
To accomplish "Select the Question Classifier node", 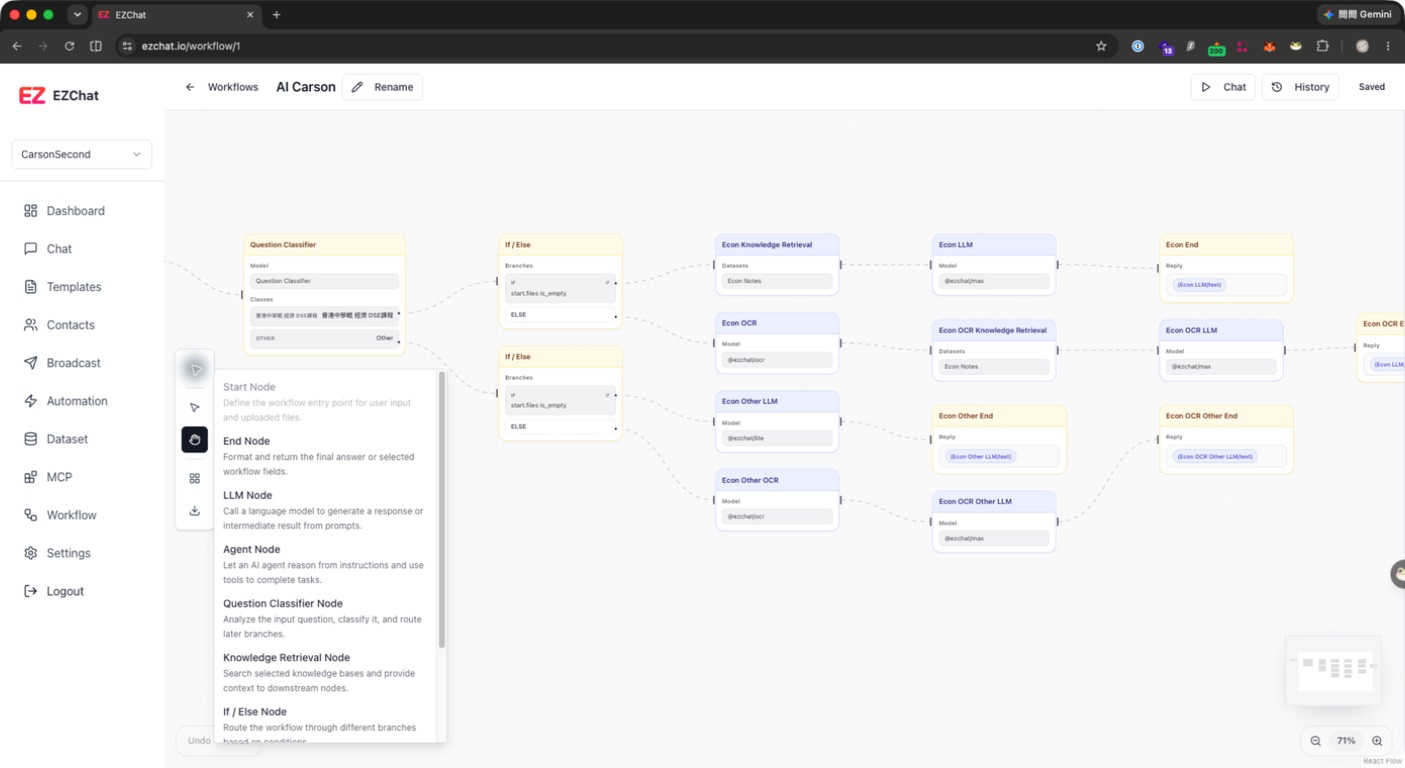I will pyautogui.click(x=324, y=294).
